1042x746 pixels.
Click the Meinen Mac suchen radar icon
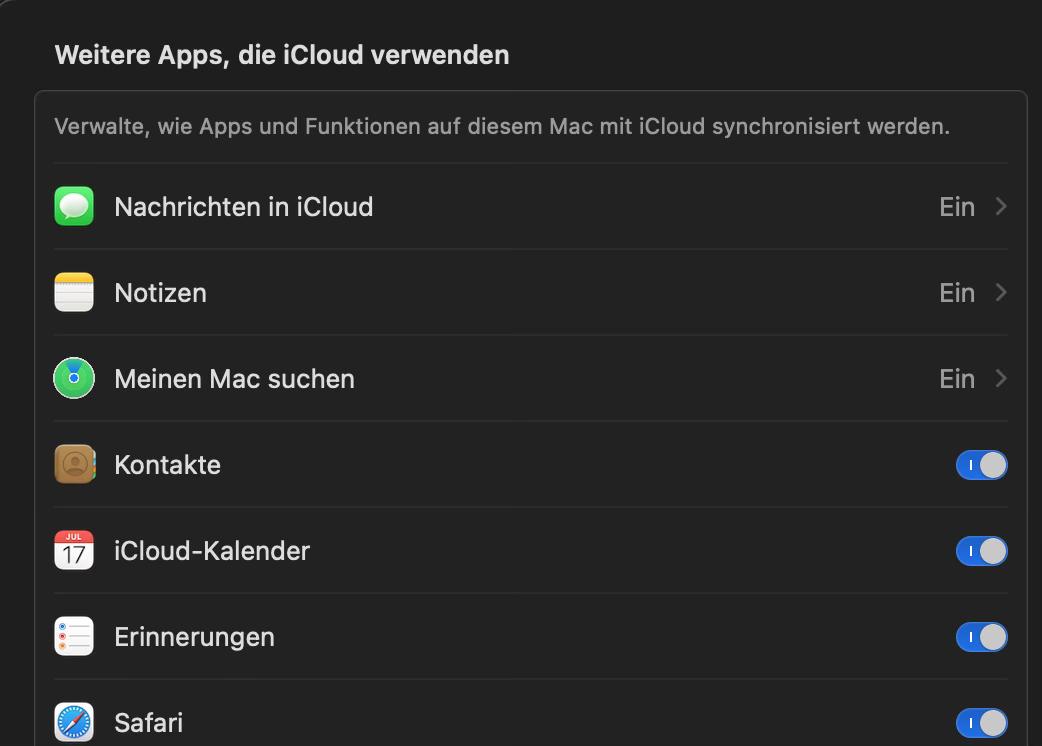coord(74,379)
